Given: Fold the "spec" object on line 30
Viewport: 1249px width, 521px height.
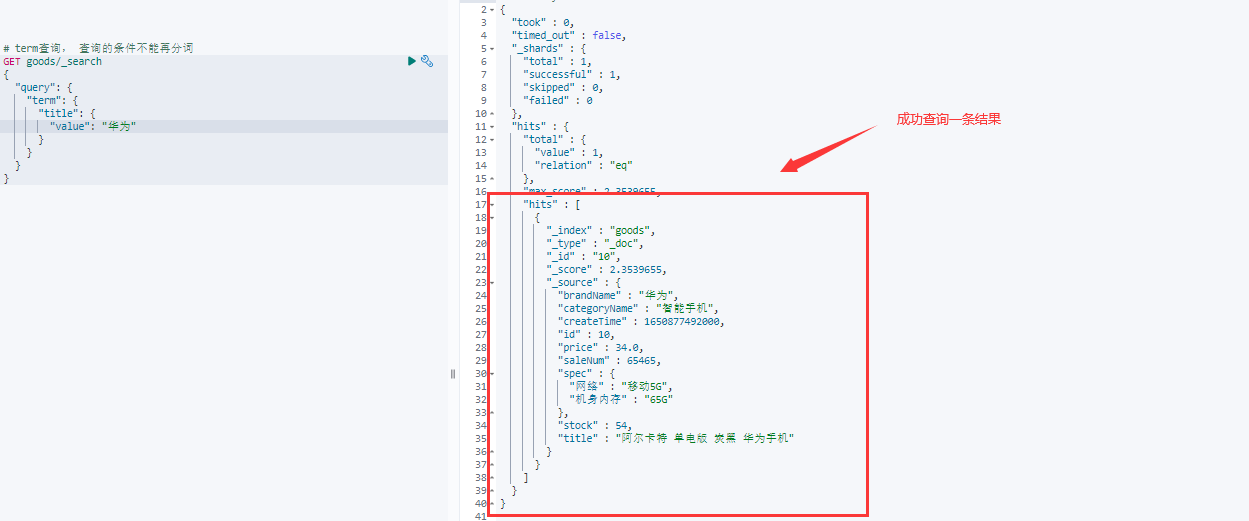Looking at the screenshot, I should (491, 373).
